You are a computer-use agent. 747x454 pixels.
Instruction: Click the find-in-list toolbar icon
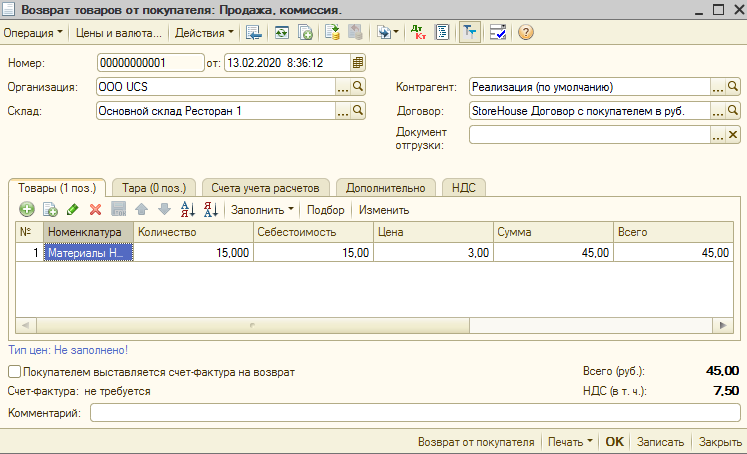pos(253,33)
